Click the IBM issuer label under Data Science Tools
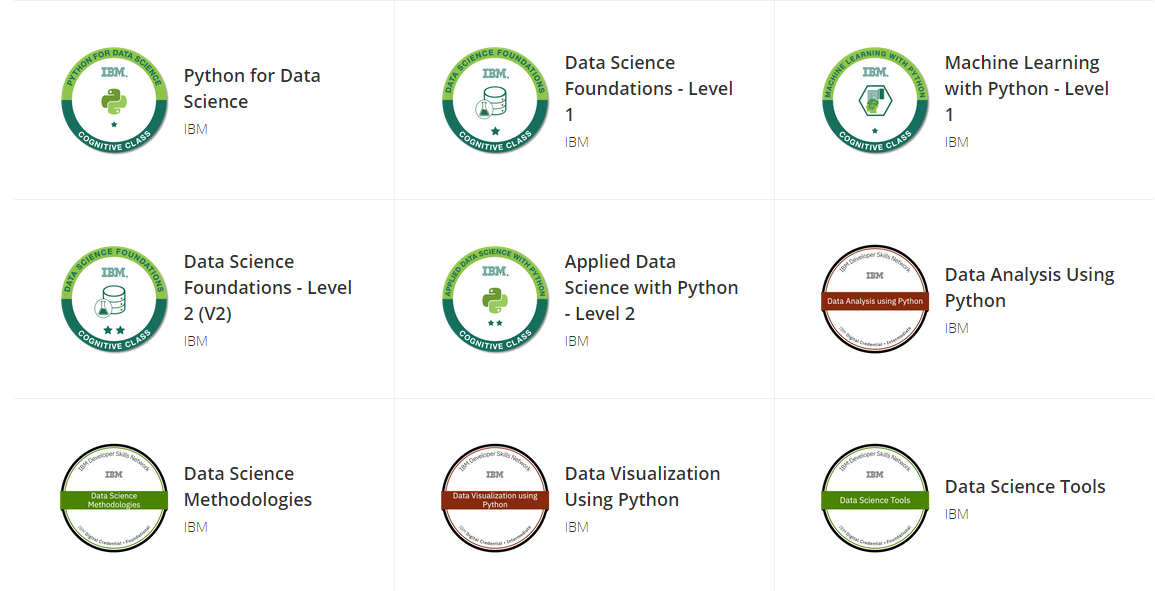This screenshot has height=591, width=1155. pos(957,514)
